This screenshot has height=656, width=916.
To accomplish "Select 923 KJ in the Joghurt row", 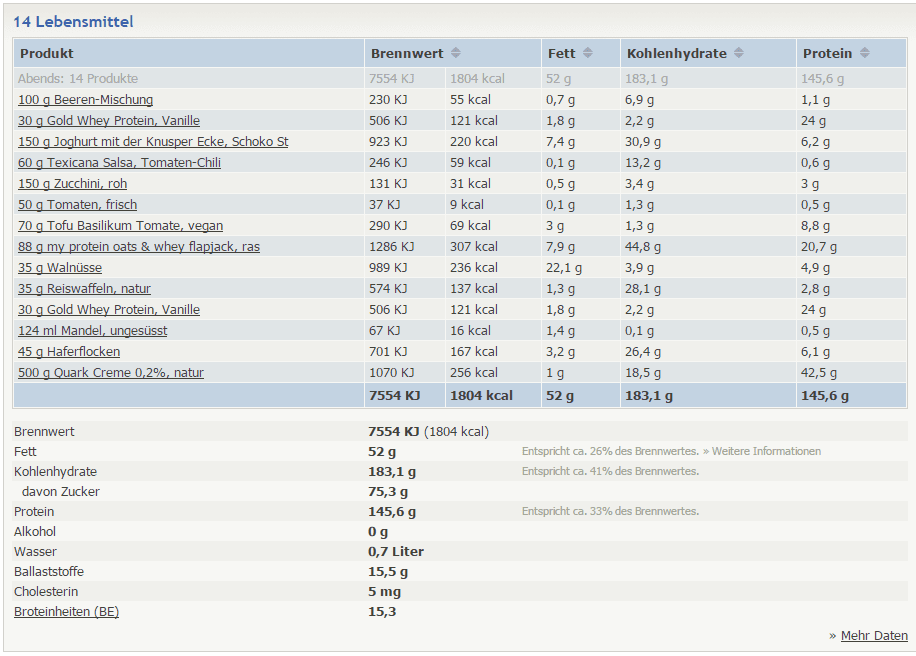I will [x=388, y=142].
